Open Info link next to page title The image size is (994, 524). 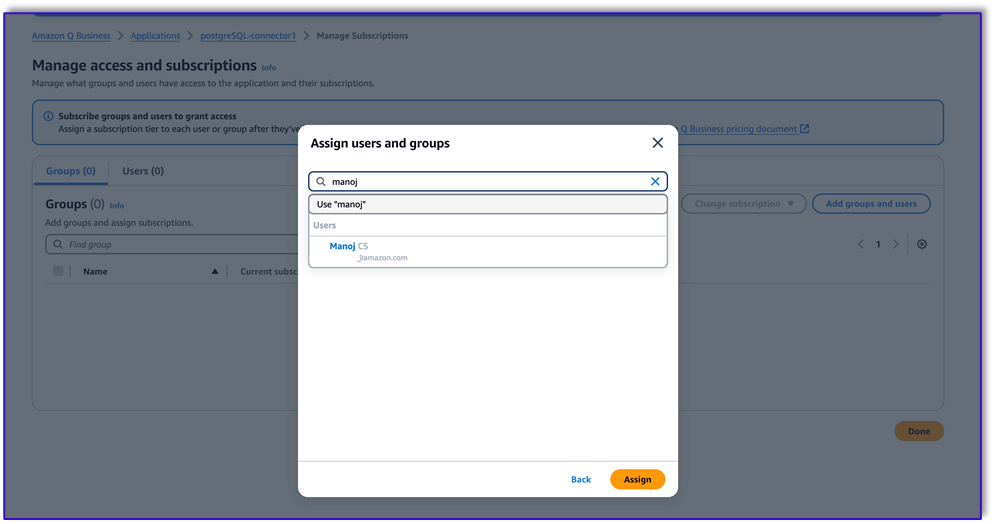[269, 68]
